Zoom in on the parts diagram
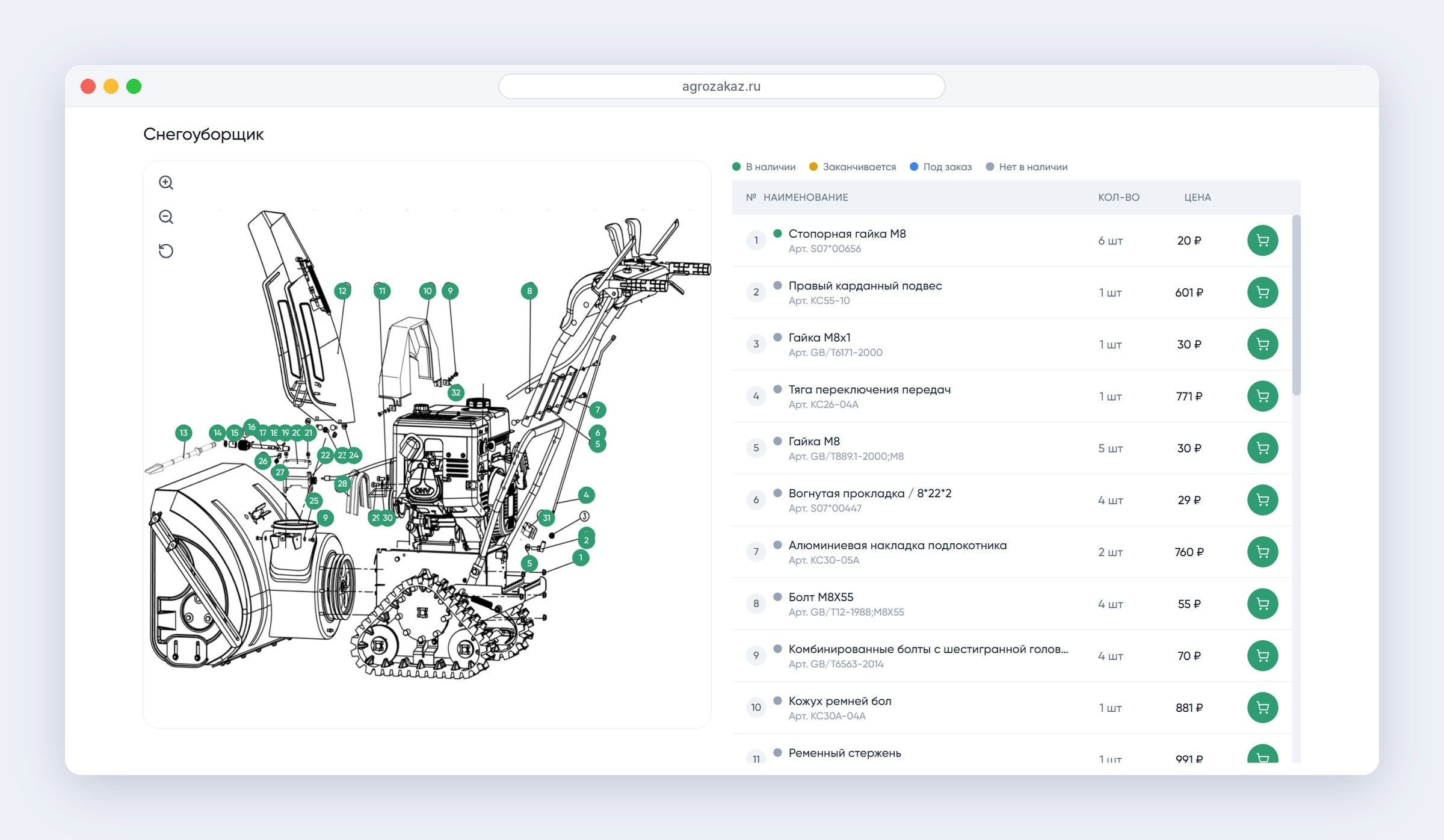Screen dimensions: 1444x840 [166, 183]
